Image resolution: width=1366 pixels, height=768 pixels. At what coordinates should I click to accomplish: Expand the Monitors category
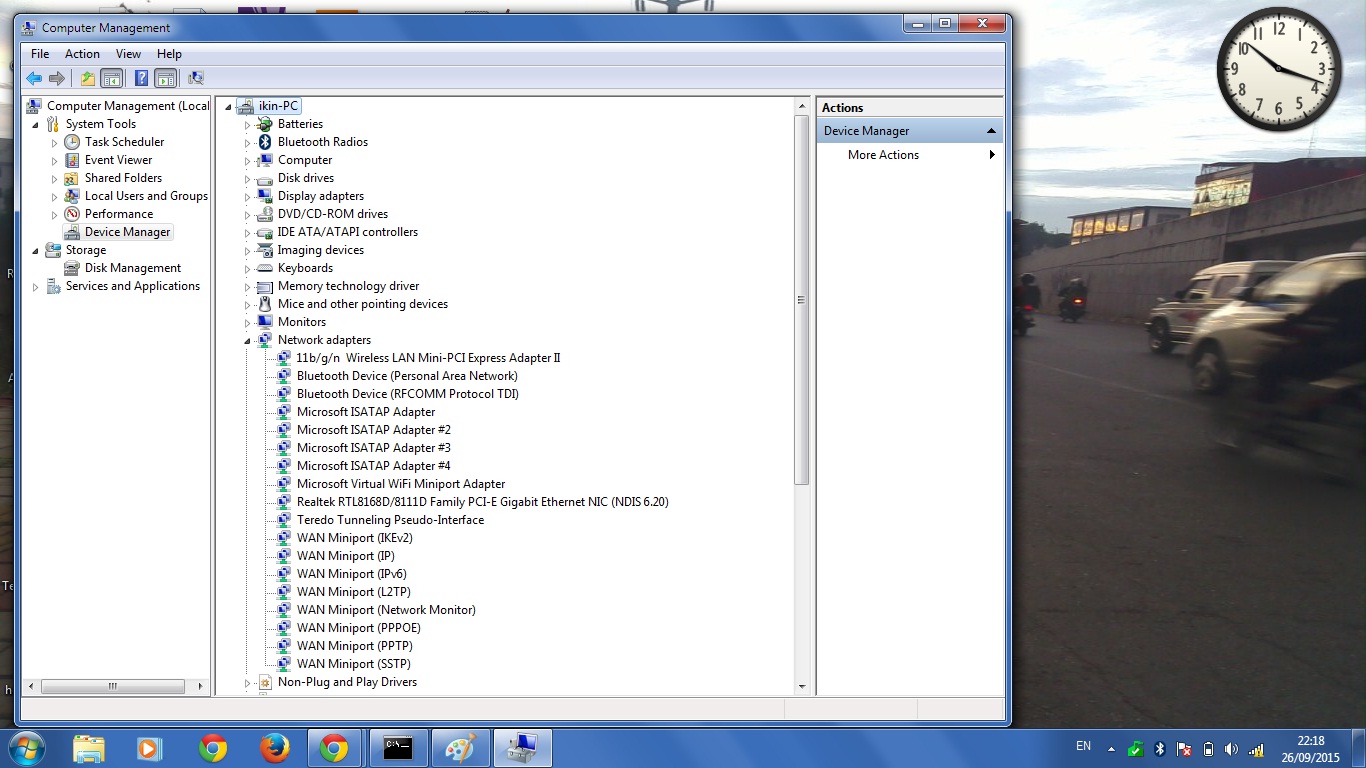248,323
